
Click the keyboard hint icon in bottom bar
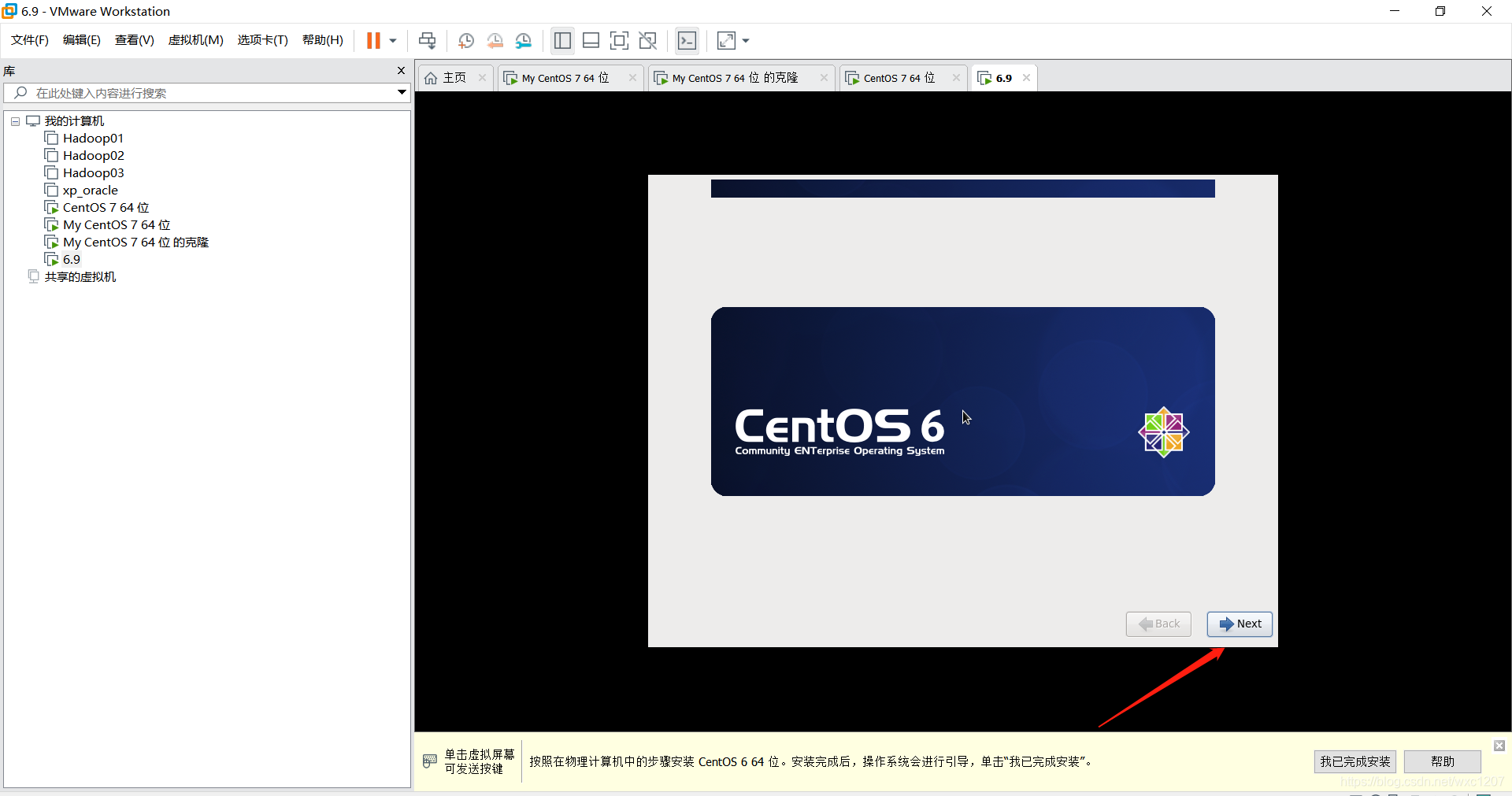(x=430, y=761)
